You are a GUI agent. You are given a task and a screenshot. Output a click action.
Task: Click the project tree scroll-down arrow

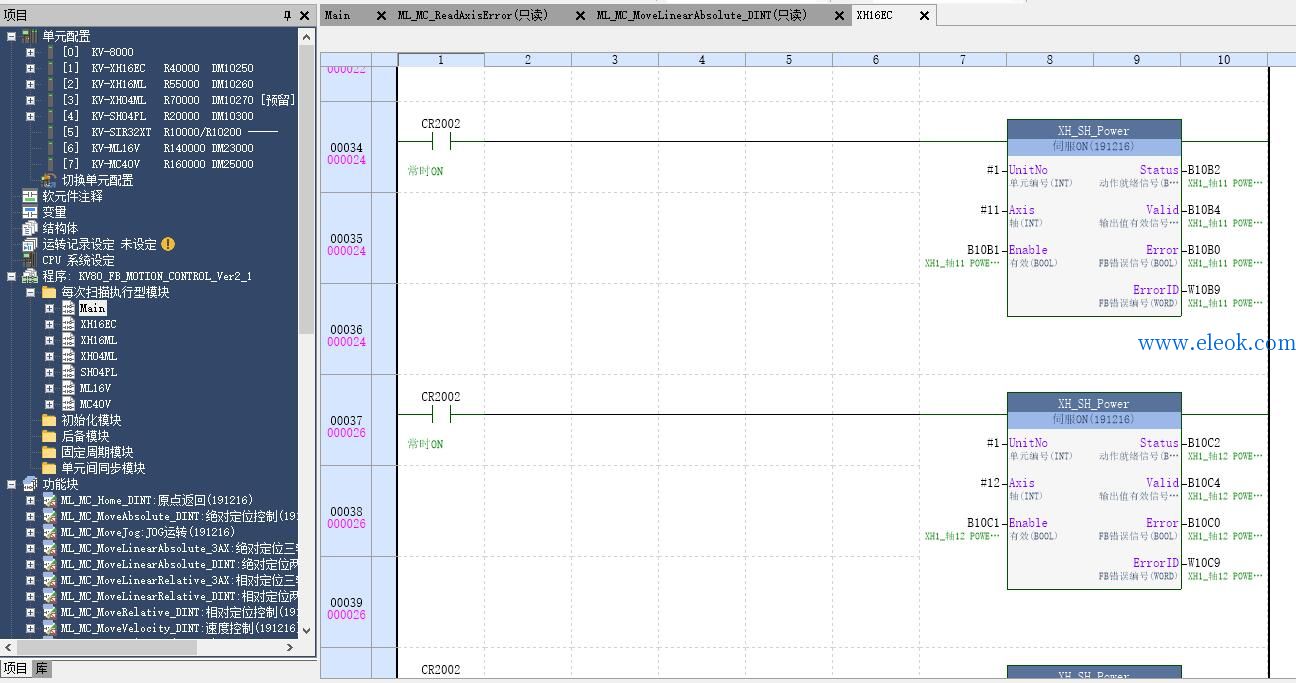306,630
